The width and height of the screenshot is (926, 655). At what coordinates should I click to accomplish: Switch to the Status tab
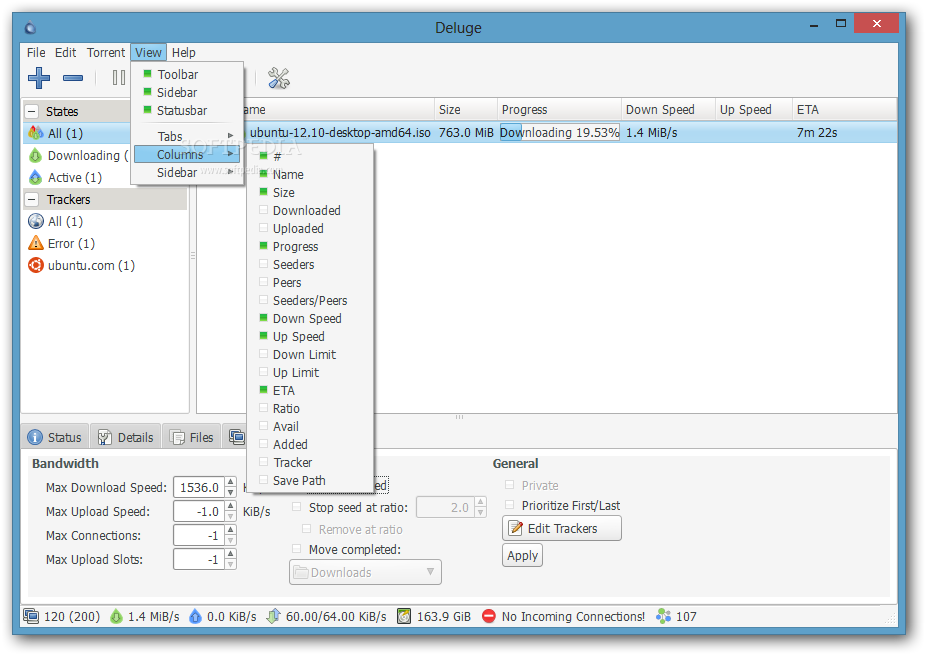point(55,437)
